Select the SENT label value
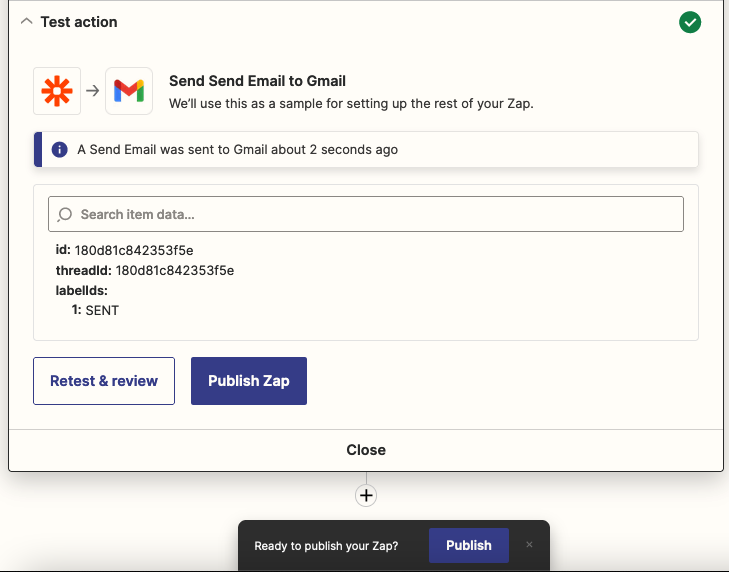This screenshot has height=572, width=729. click(x=102, y=310)
